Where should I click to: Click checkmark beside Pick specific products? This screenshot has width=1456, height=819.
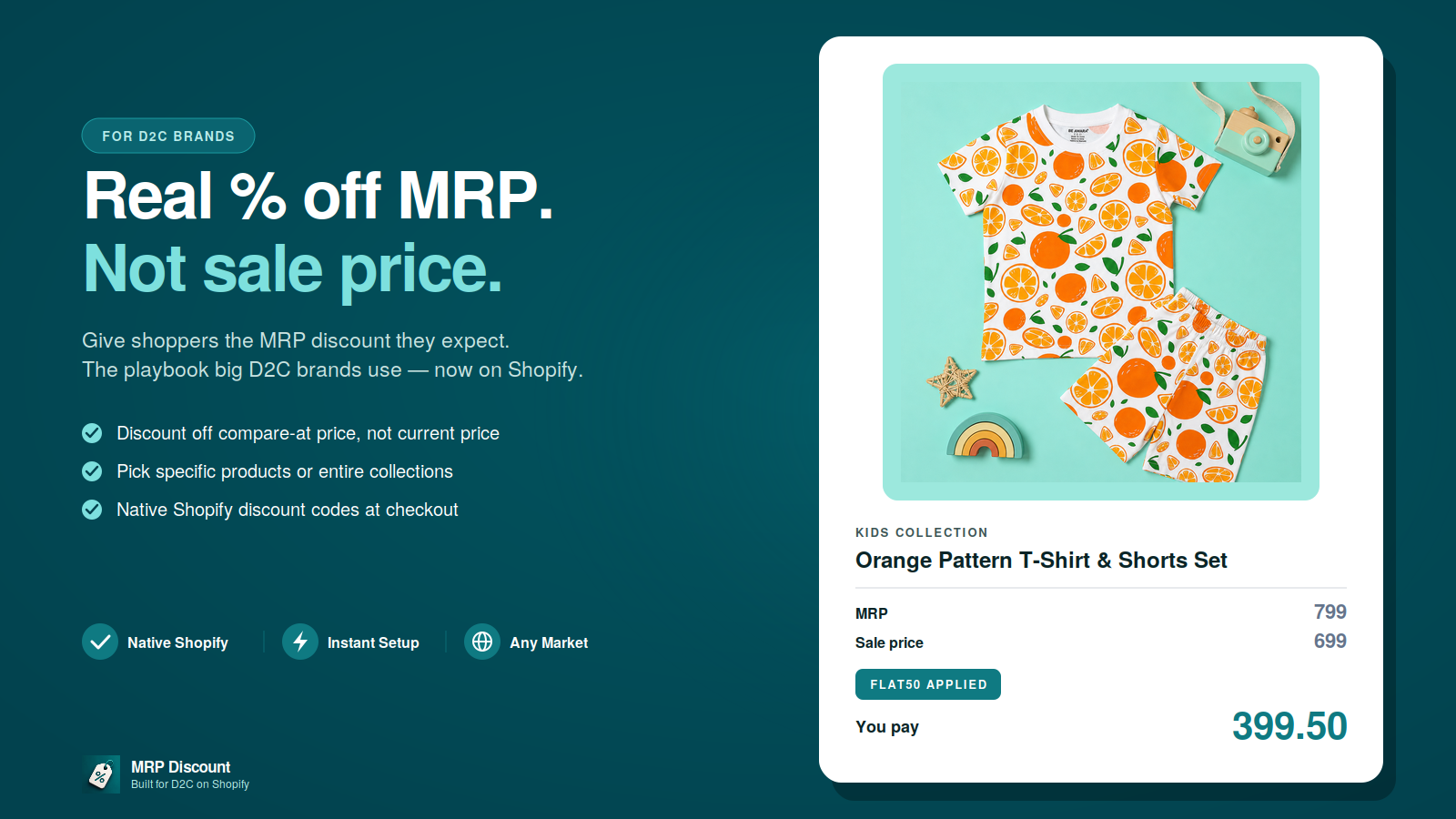tap(92, 471)
